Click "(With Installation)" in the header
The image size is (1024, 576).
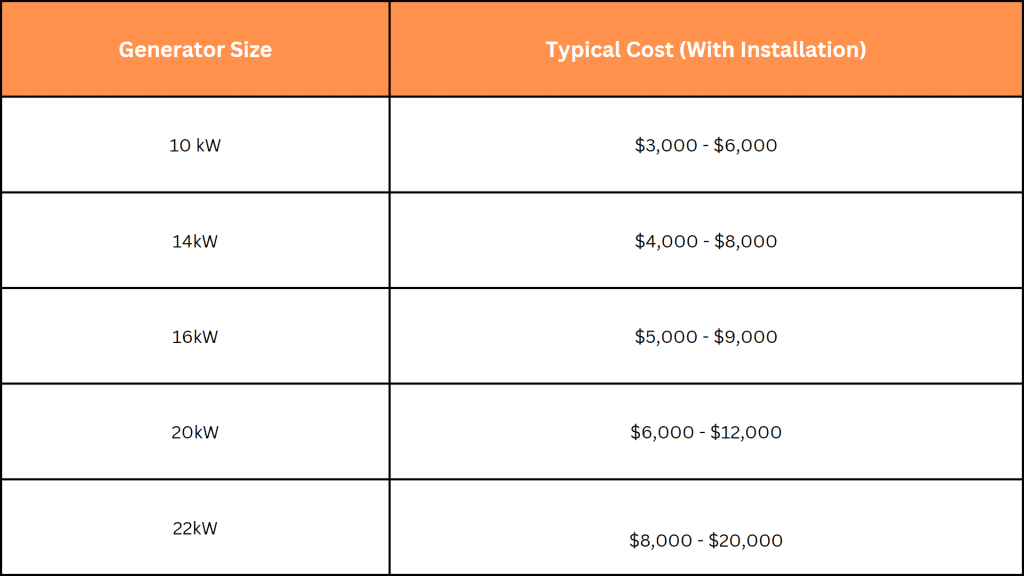click(x=772, y=49)
